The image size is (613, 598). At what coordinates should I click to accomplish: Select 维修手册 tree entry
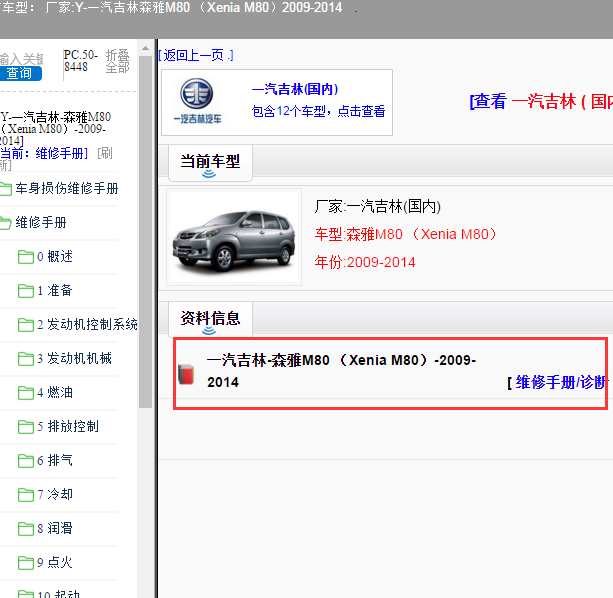(x=41, y=222)
